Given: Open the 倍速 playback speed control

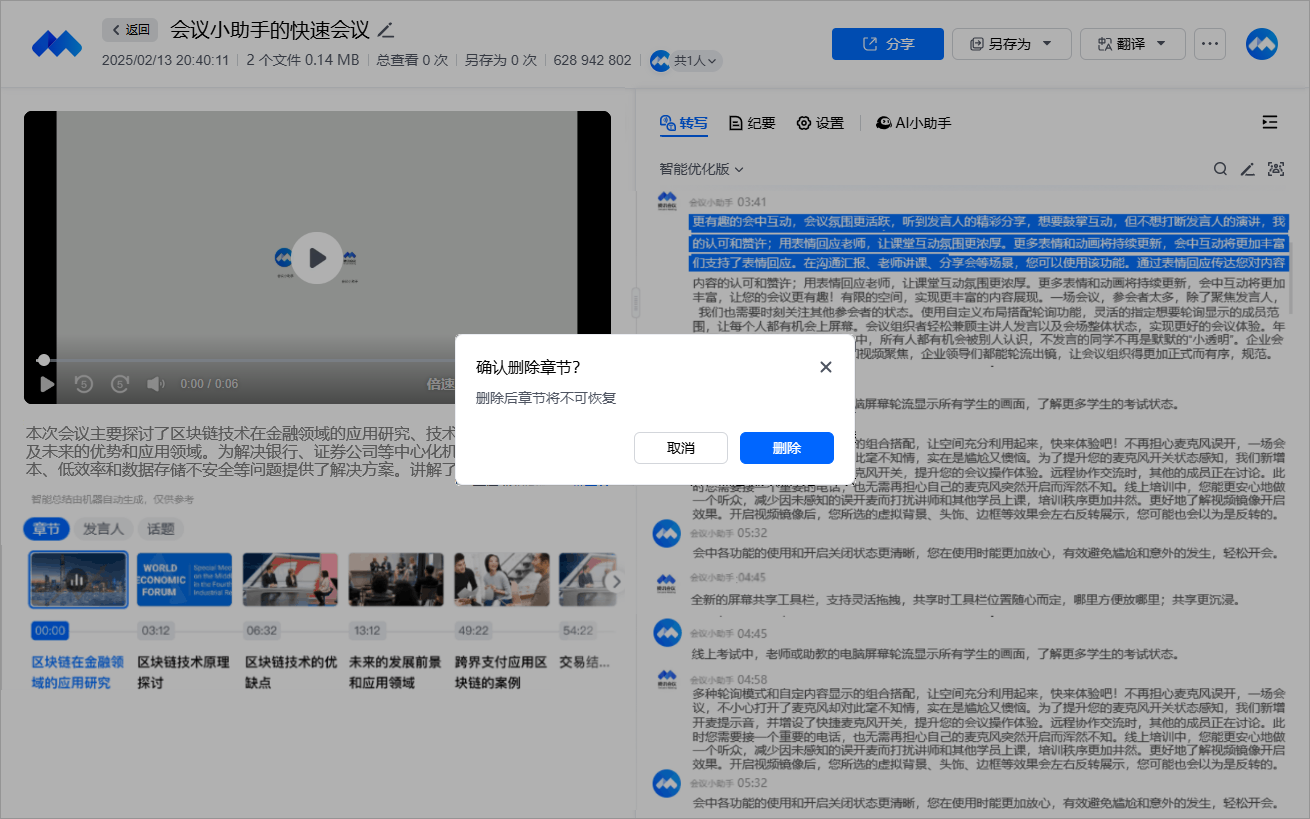Looking at the screenshot, I should (441, 384).
